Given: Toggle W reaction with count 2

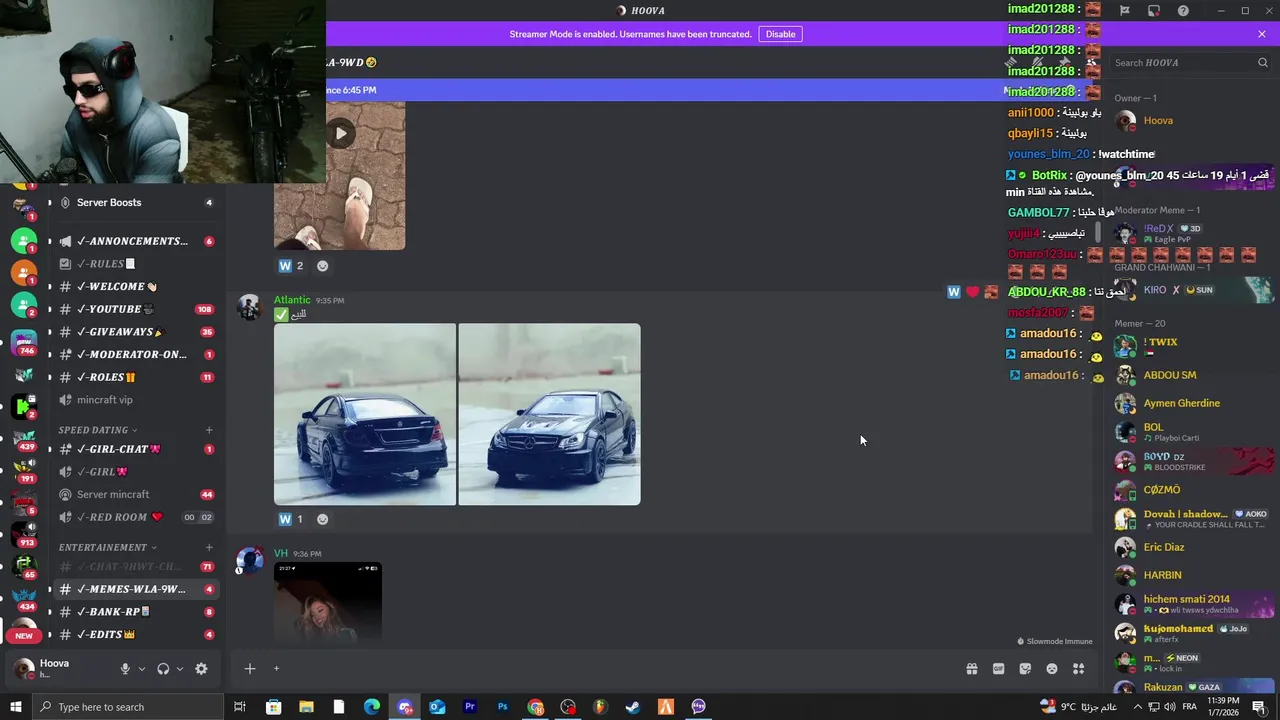Looking at the screenshot, I should (x=291, y=266).
